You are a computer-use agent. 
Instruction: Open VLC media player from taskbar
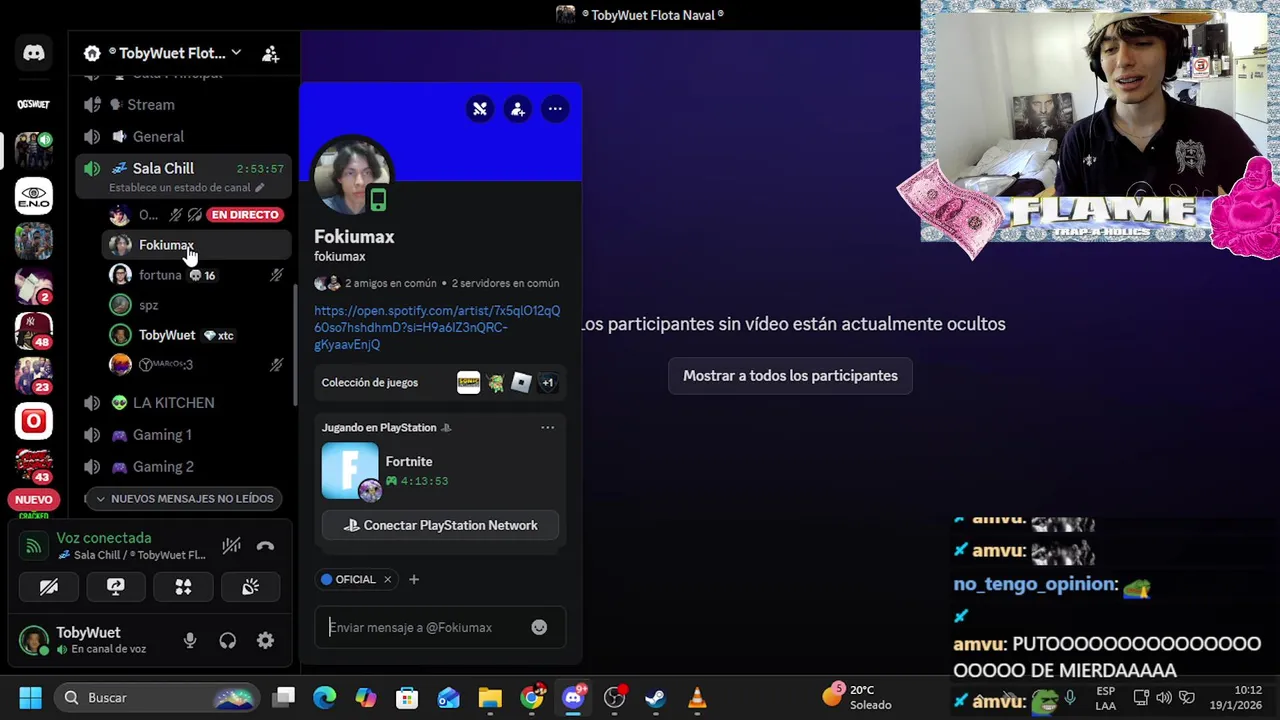coord(697,697)
